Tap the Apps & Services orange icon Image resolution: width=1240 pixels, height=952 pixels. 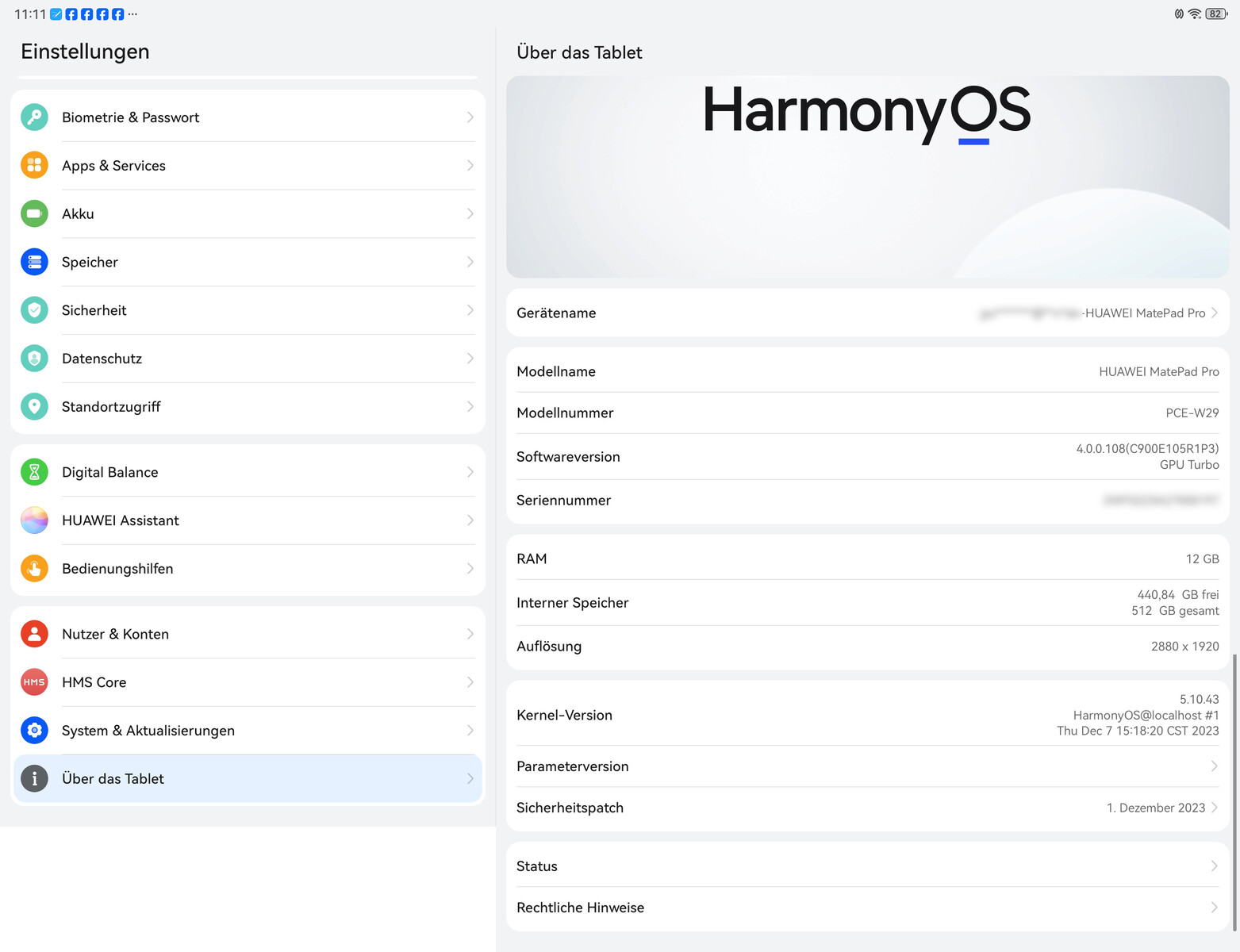[34, 165]
